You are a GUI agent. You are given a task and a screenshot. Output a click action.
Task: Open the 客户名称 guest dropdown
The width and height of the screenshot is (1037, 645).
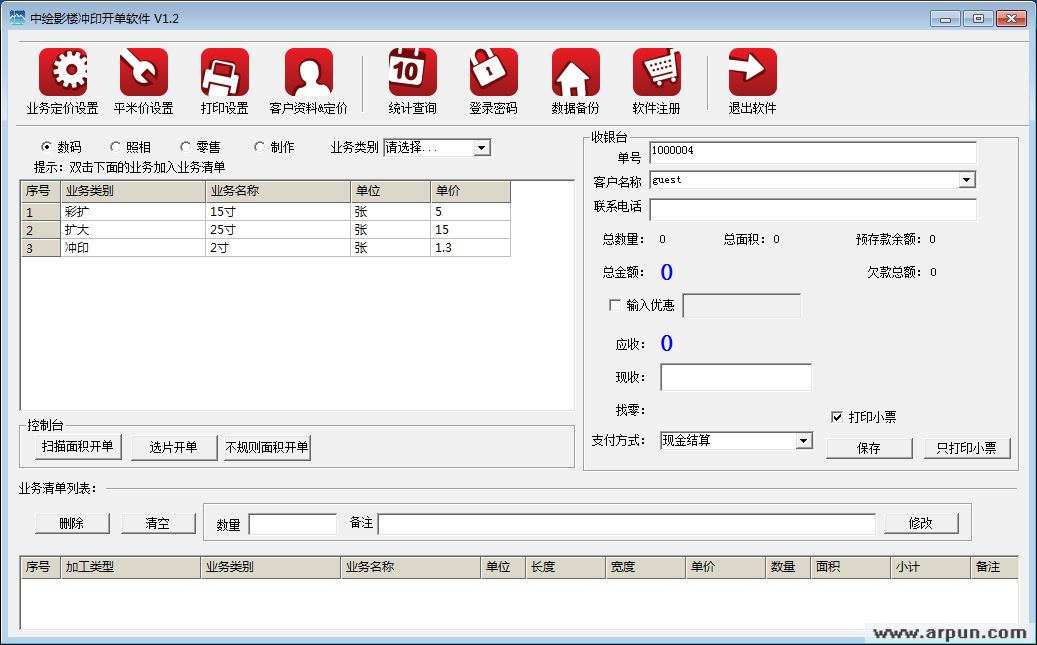[967, 180]
